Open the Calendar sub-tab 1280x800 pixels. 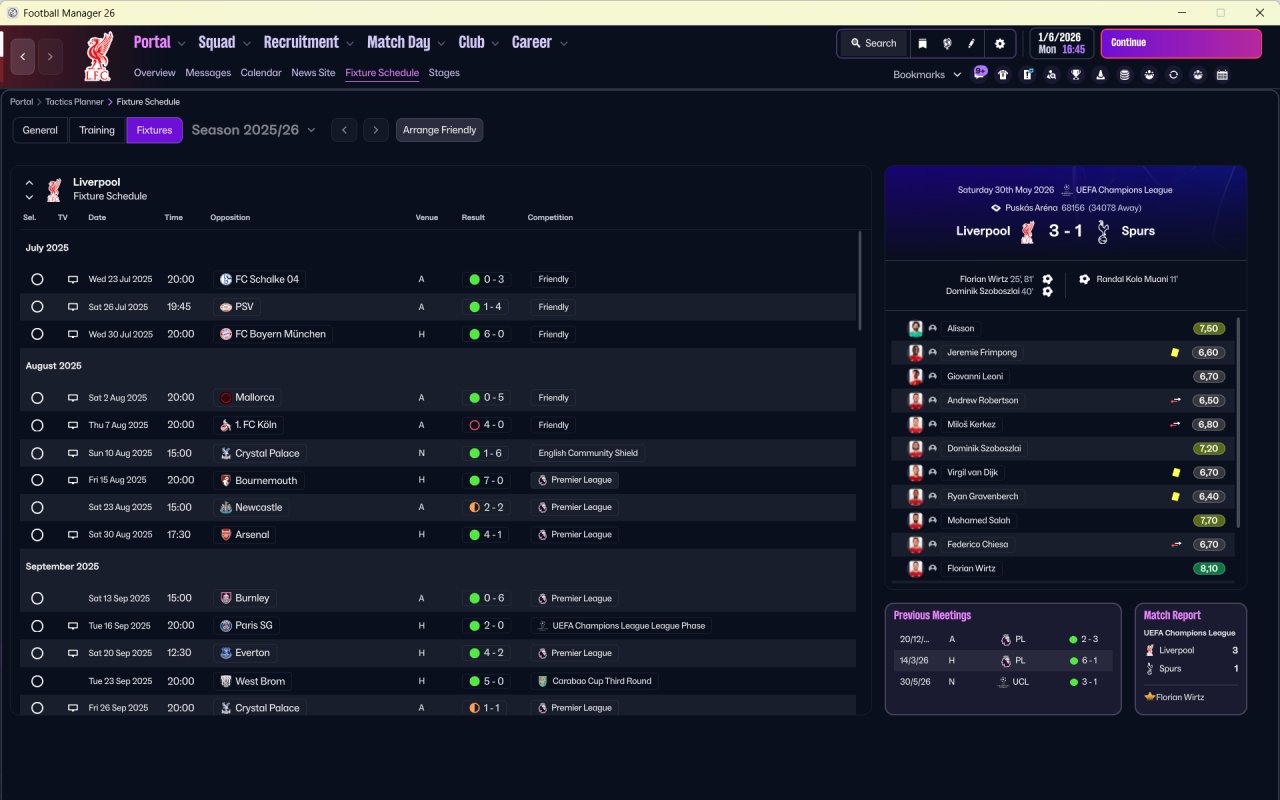point(261,73)
